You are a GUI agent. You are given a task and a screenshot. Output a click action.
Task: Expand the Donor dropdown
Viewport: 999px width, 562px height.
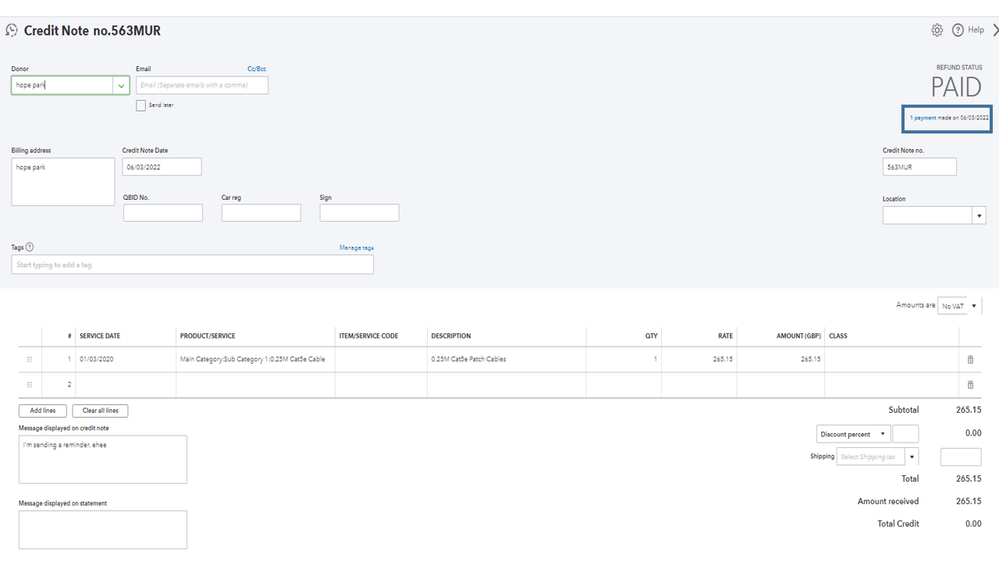[120, 86]
